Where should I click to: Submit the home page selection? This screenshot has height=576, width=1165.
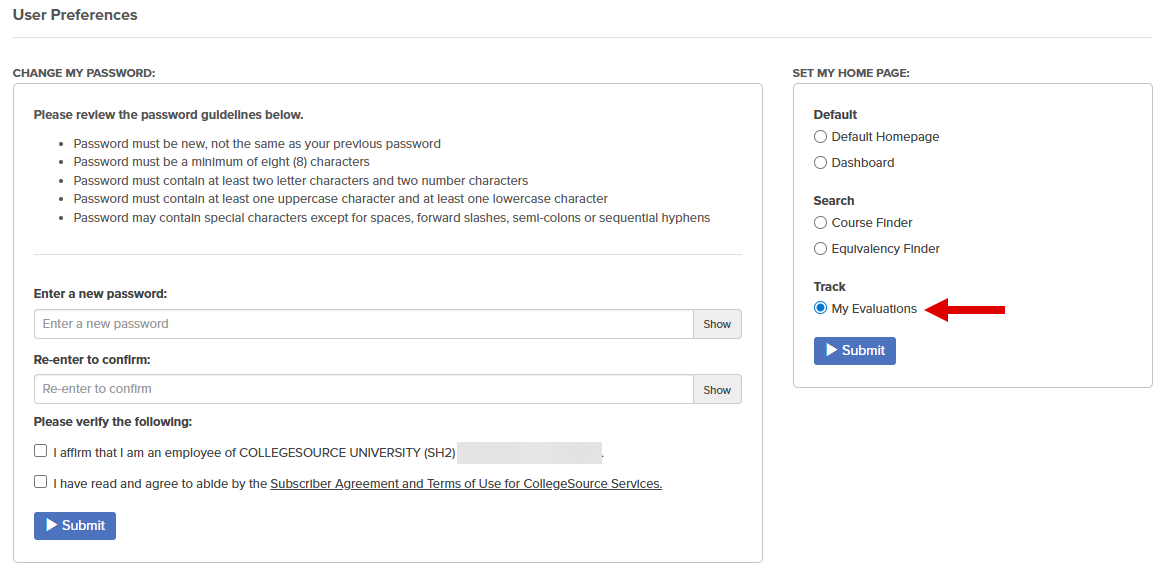point(854,351)
